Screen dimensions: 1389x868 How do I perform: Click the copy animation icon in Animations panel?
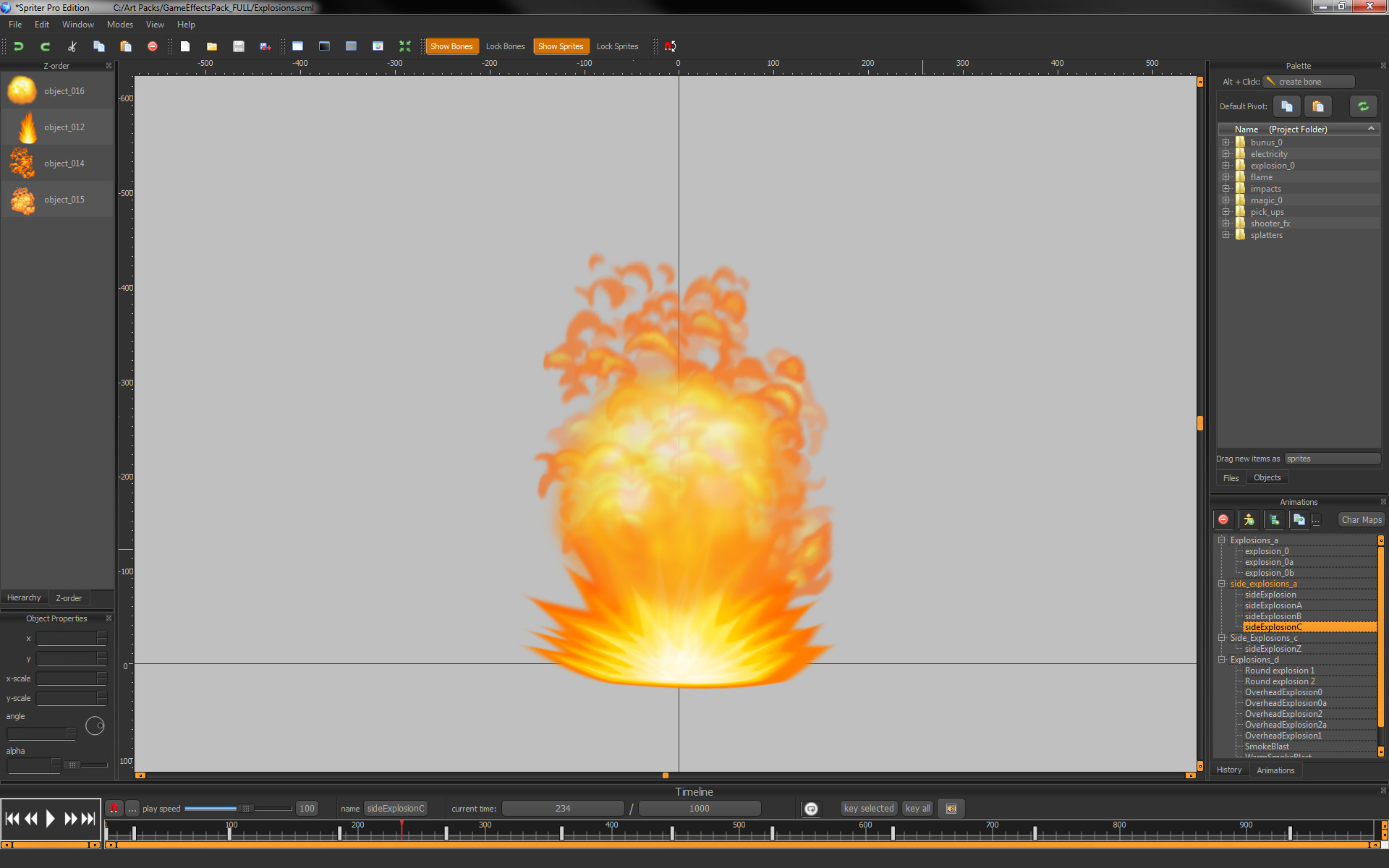[1299, 519]
